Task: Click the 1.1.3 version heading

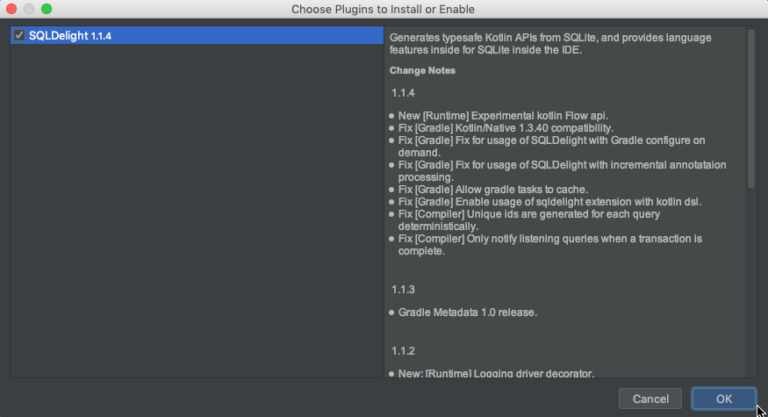Action: 404,289
